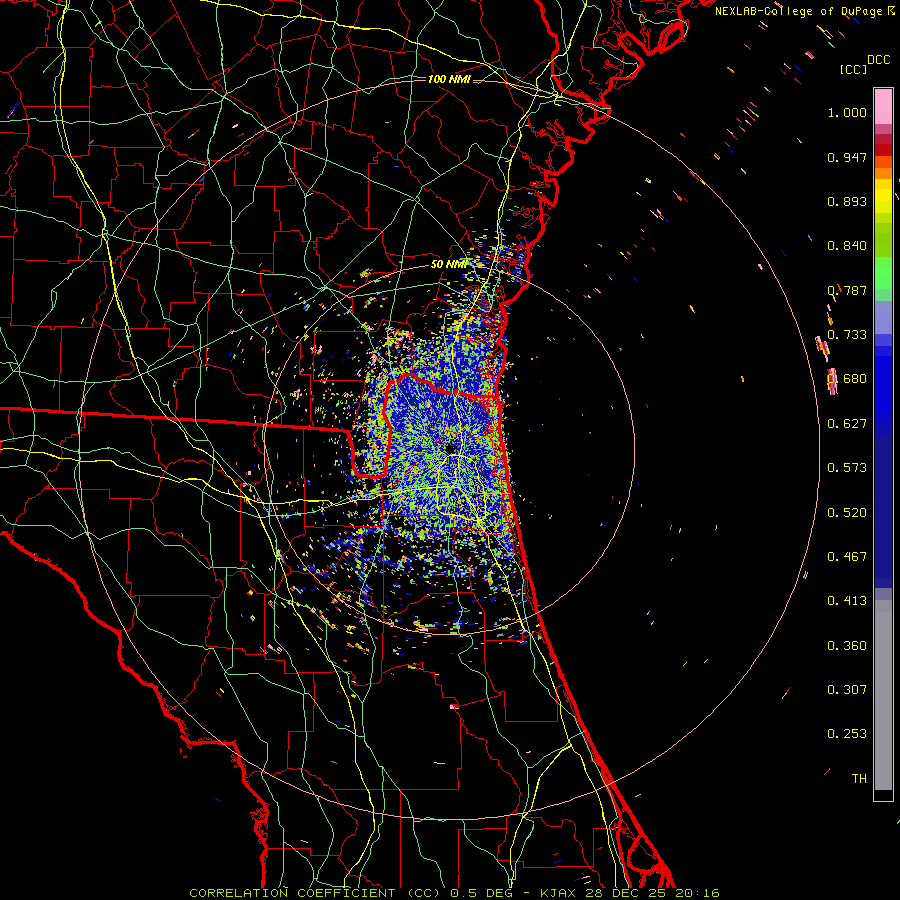
Task: Select the 0.307 legend value
Action: coord(847,690)
